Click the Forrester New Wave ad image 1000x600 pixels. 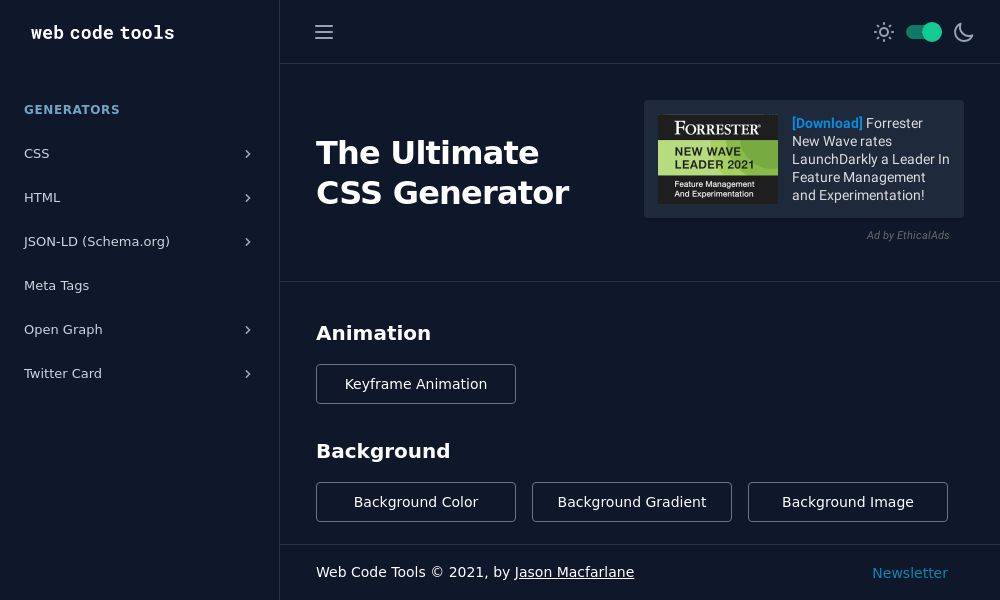pyautogui.click(x=717, y=159)
